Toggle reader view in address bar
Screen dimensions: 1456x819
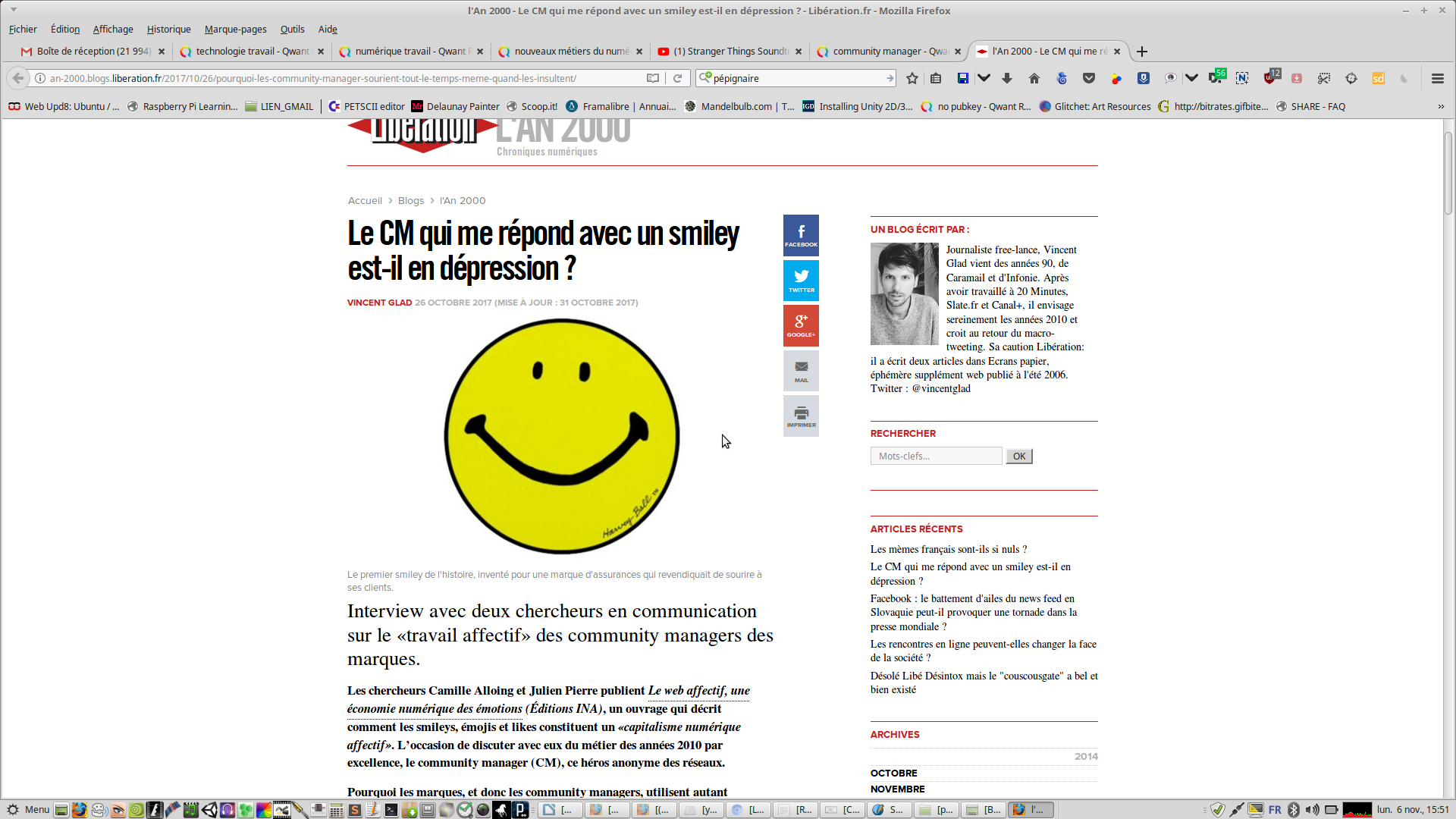[x=652, y=78]
